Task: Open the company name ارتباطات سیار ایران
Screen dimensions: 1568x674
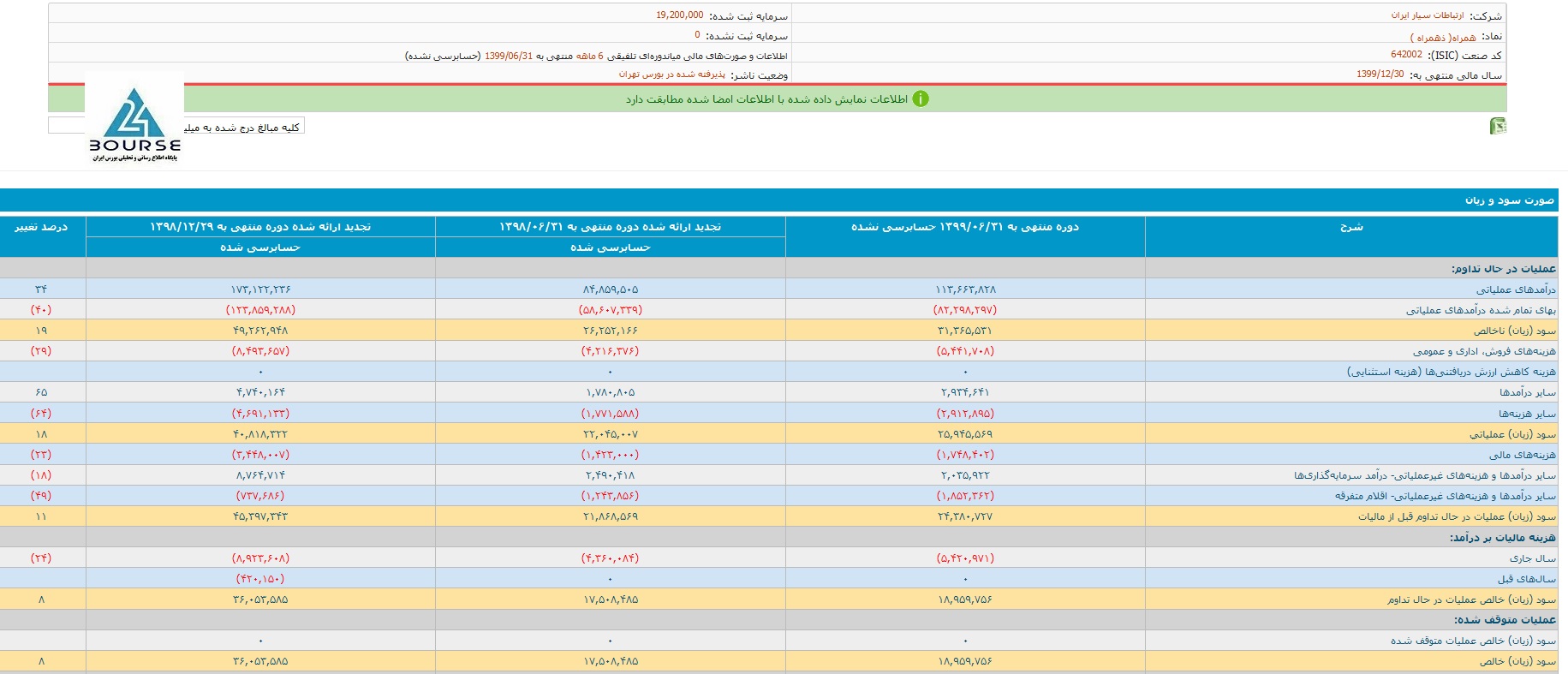Action: click(1427, 15)
